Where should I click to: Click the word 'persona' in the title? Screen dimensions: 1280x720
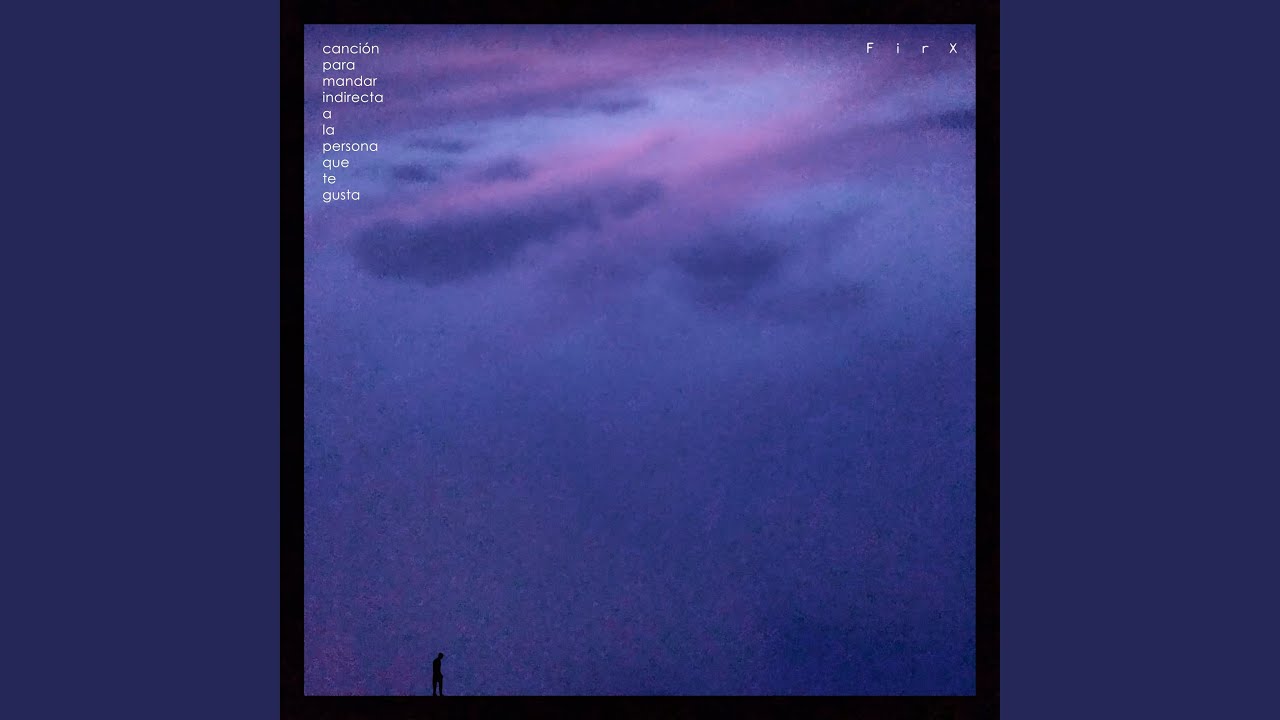coord(350,146)
